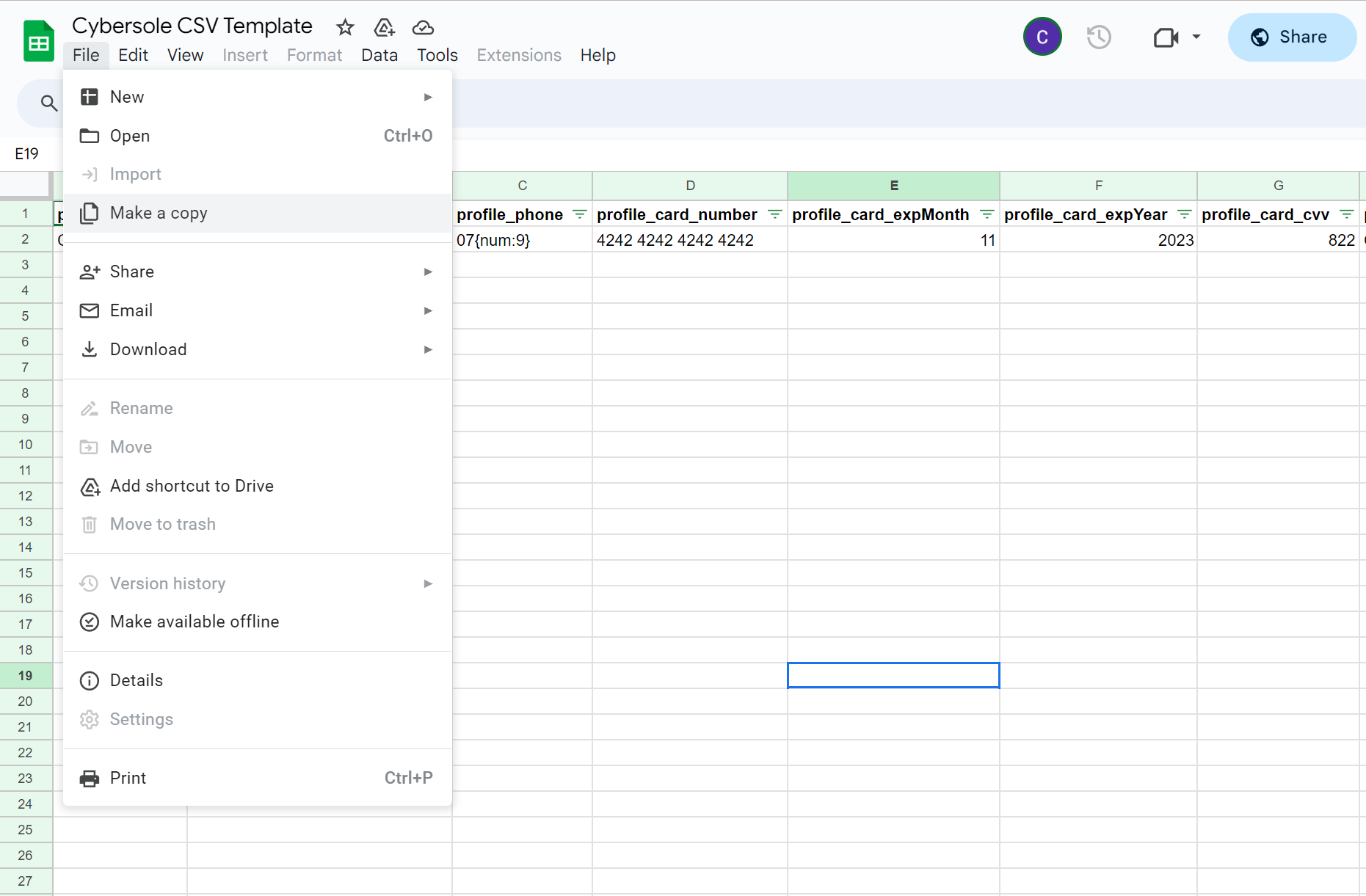Expand the Download submenu arrow
This screenshot has width=1366, height=896.
pyautogui.click(x=428, y=349)
